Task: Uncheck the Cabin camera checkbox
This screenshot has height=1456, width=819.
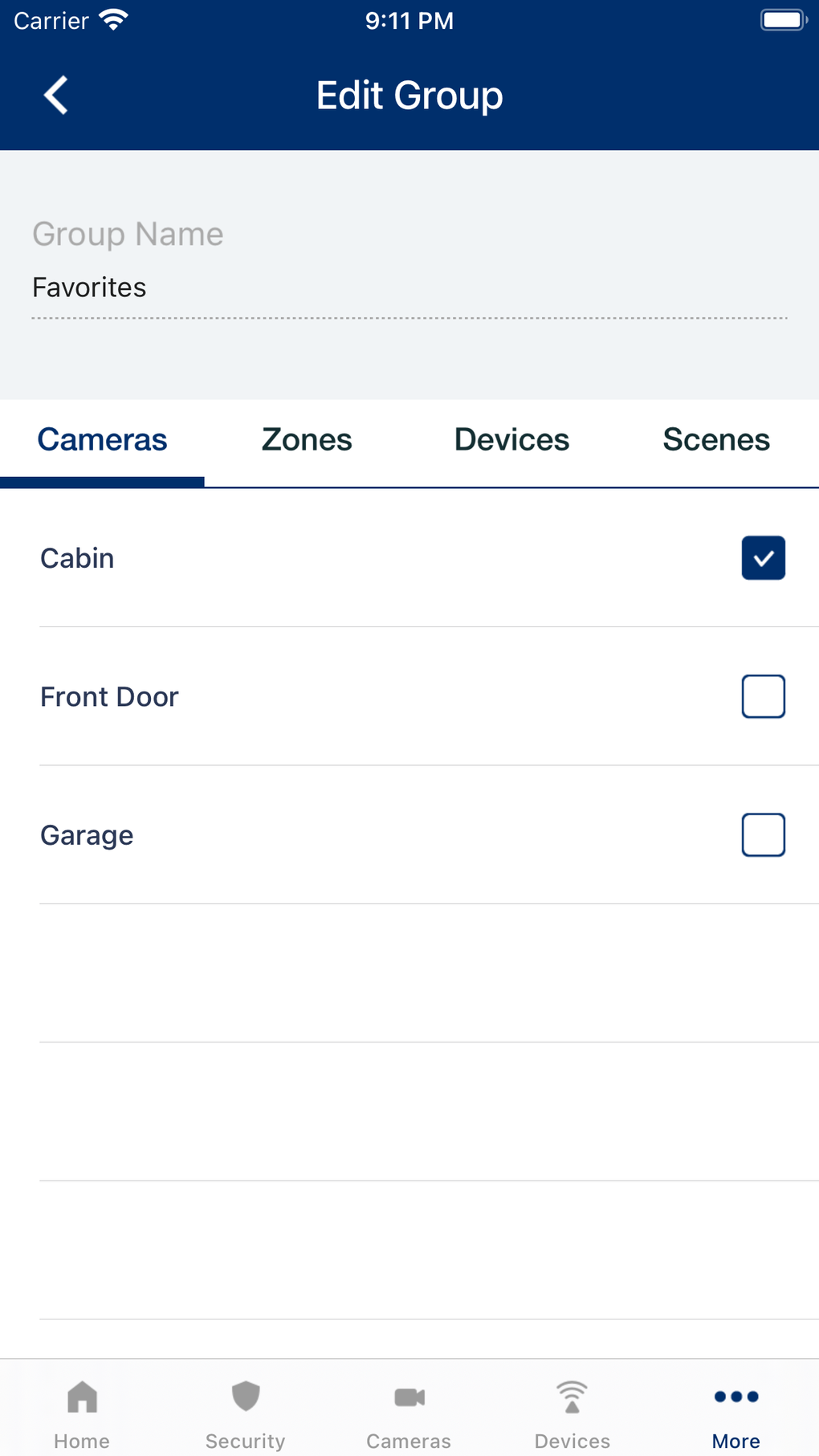Action: point(763,558)
